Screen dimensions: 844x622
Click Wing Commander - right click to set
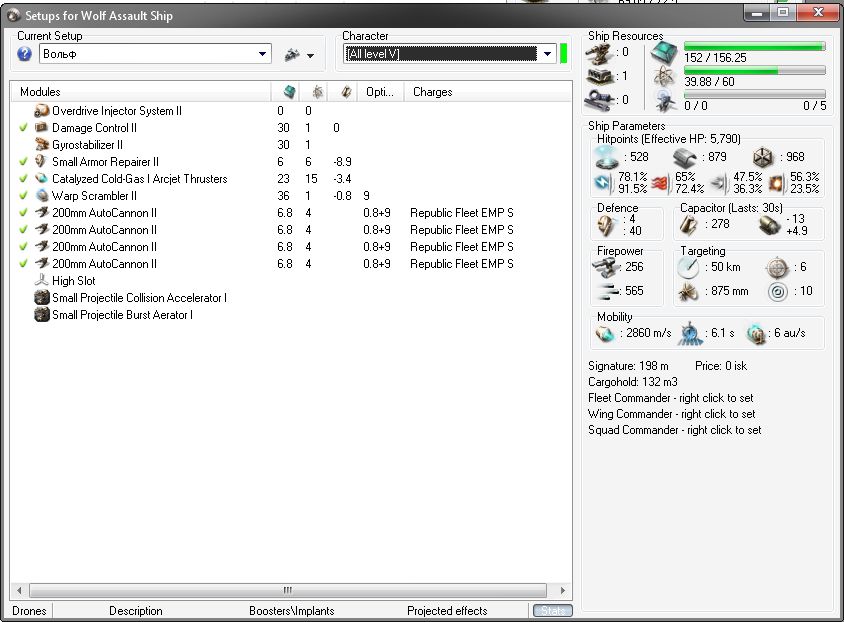[672, 414]
